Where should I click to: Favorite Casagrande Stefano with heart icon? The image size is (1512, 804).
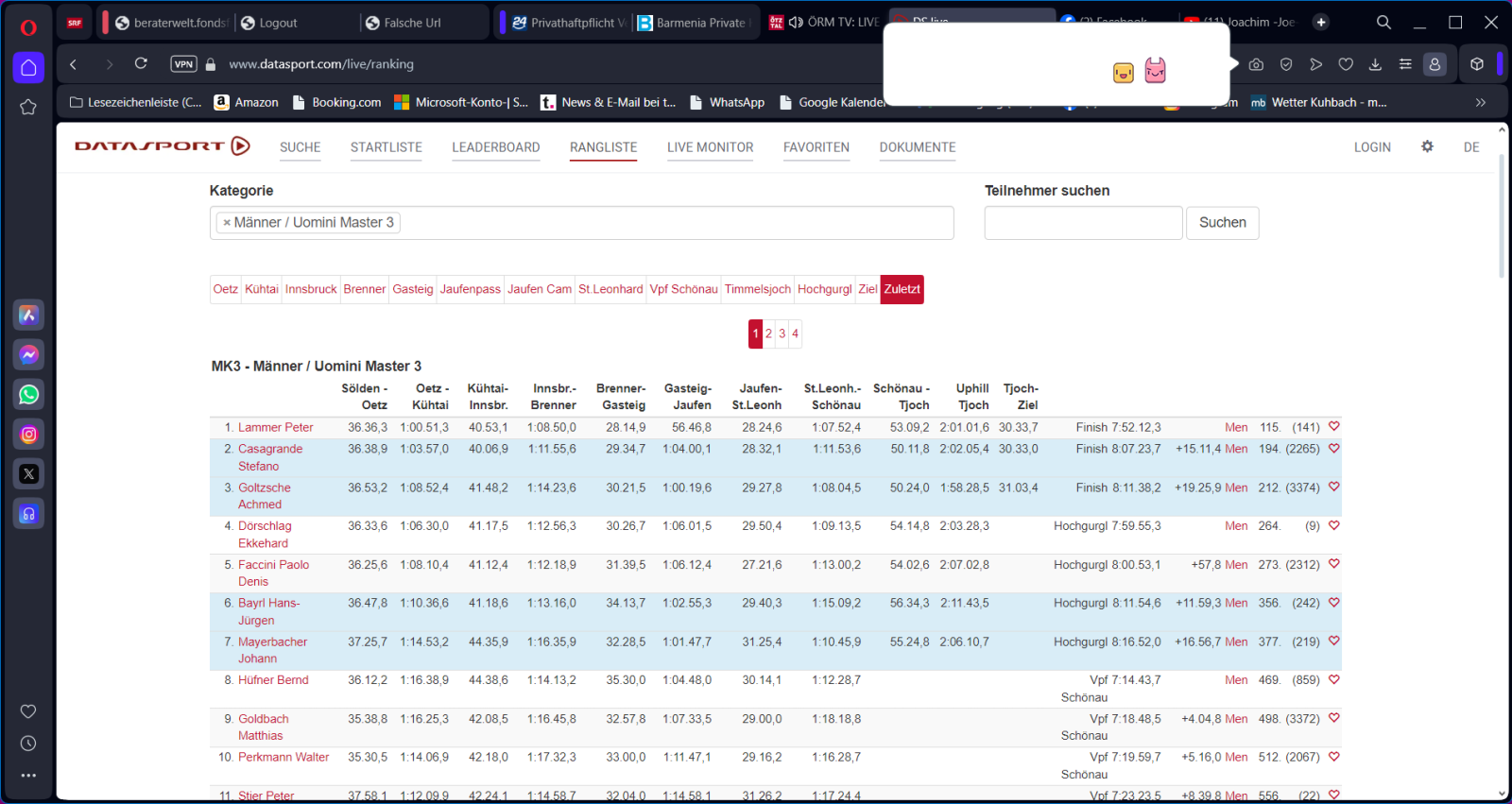tap(1333, 449)
